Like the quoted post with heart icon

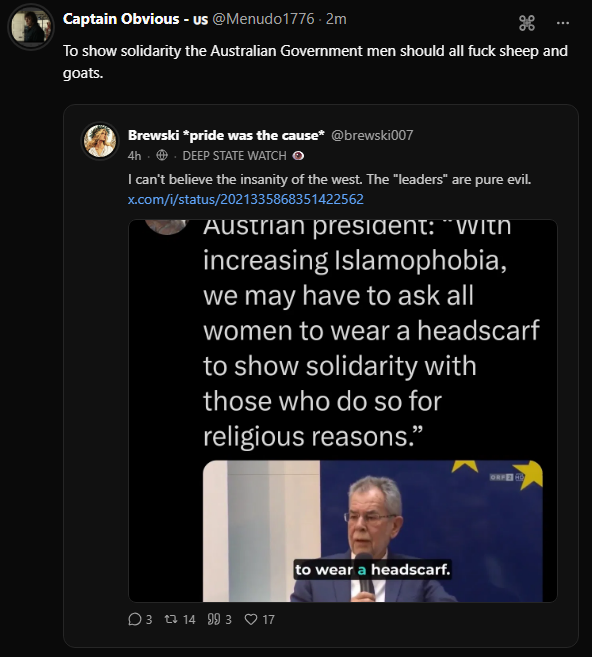pos(251,619)
